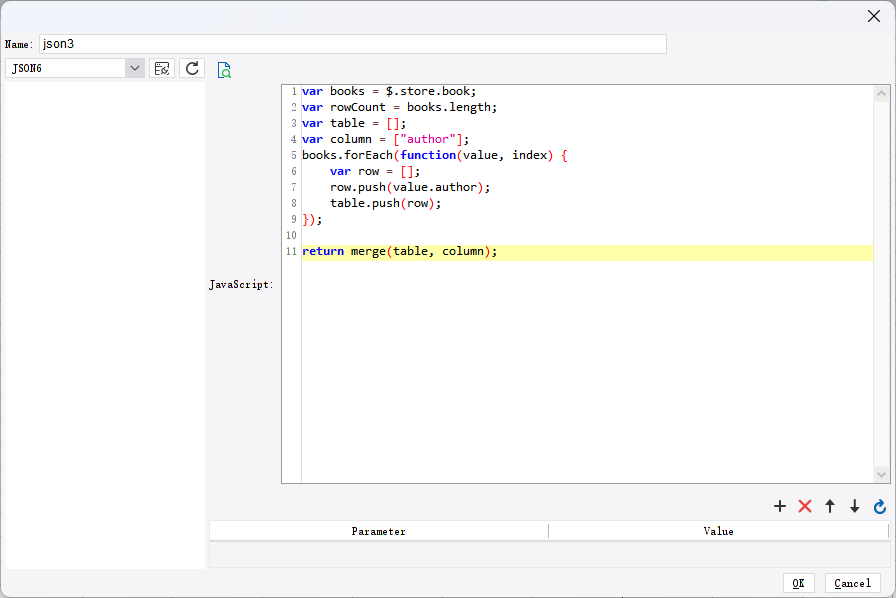Click the Value column header
The height and width of the screenshot is (598, 896).
[718, 531]
